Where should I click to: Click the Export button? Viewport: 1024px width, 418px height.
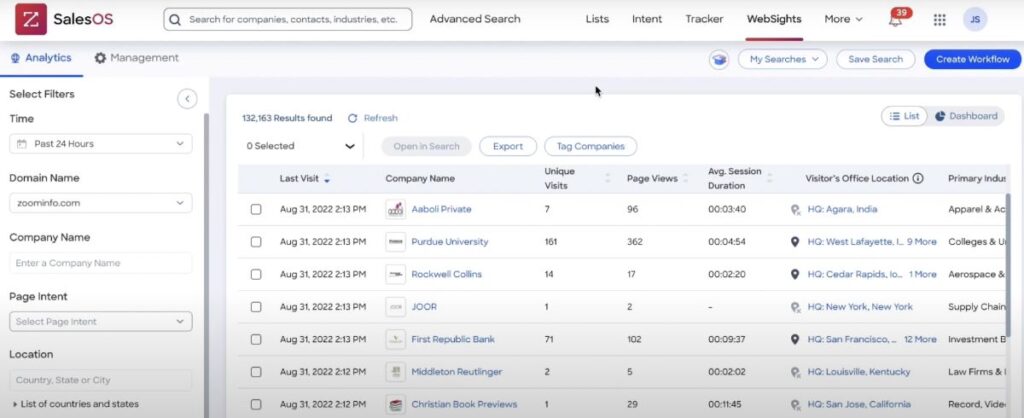[x=507, y=146]
